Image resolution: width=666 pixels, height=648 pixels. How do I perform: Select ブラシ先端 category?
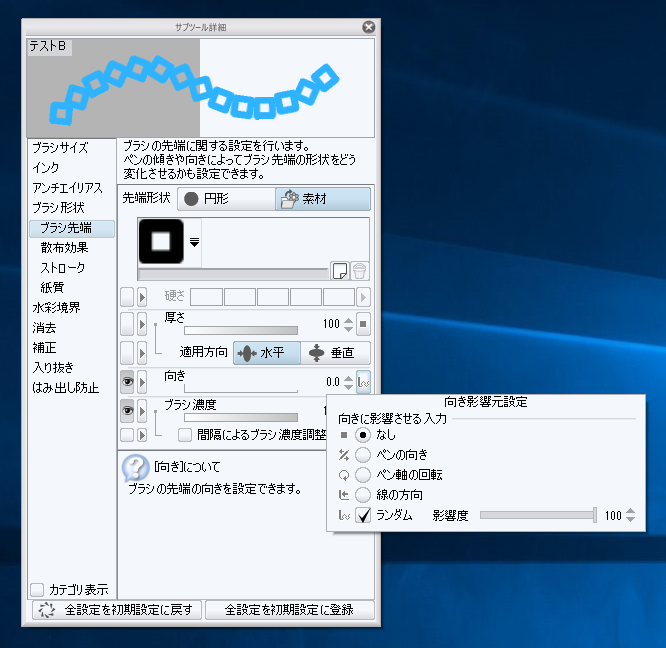coord(72,228)
